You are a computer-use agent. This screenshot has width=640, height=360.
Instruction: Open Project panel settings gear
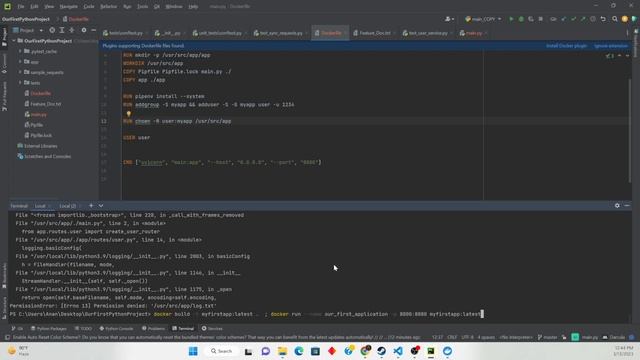pyautogui.click(x=84, y=30)
